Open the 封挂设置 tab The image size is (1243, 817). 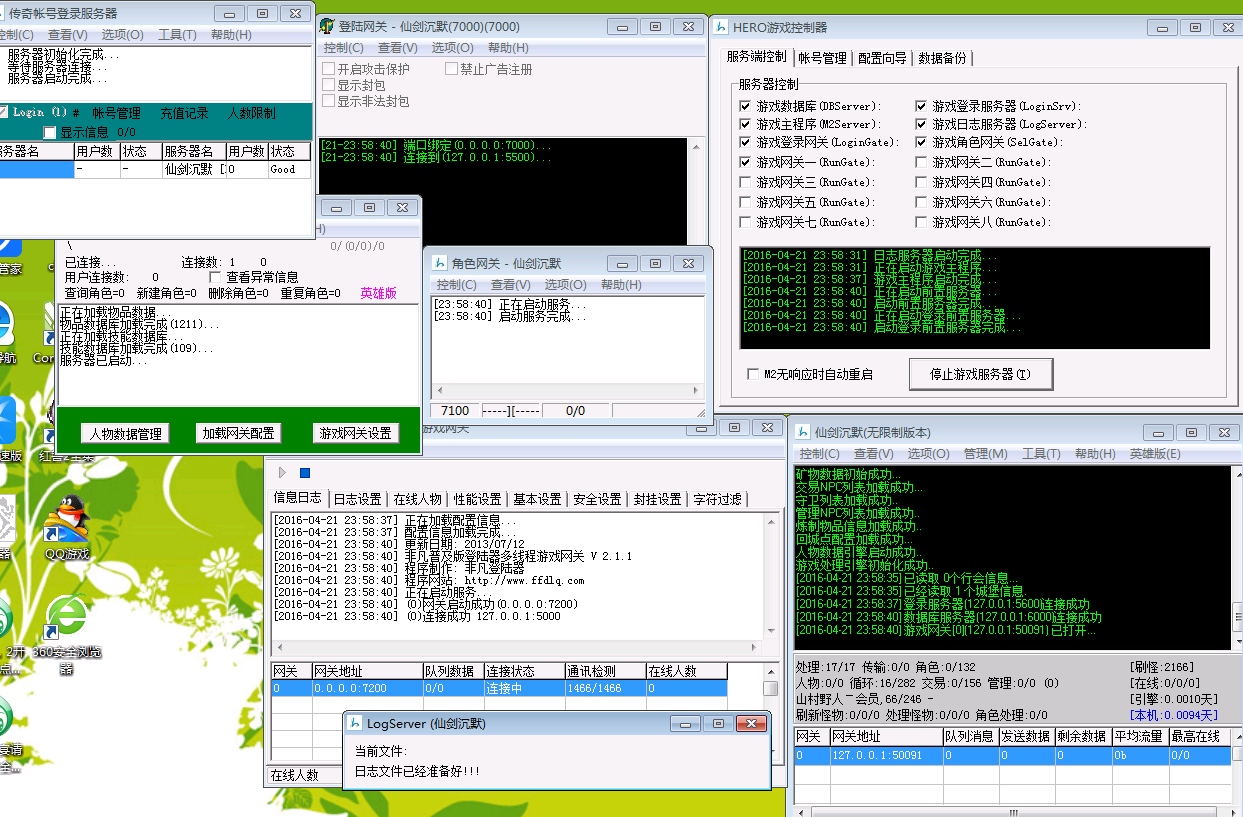point(657,499)
